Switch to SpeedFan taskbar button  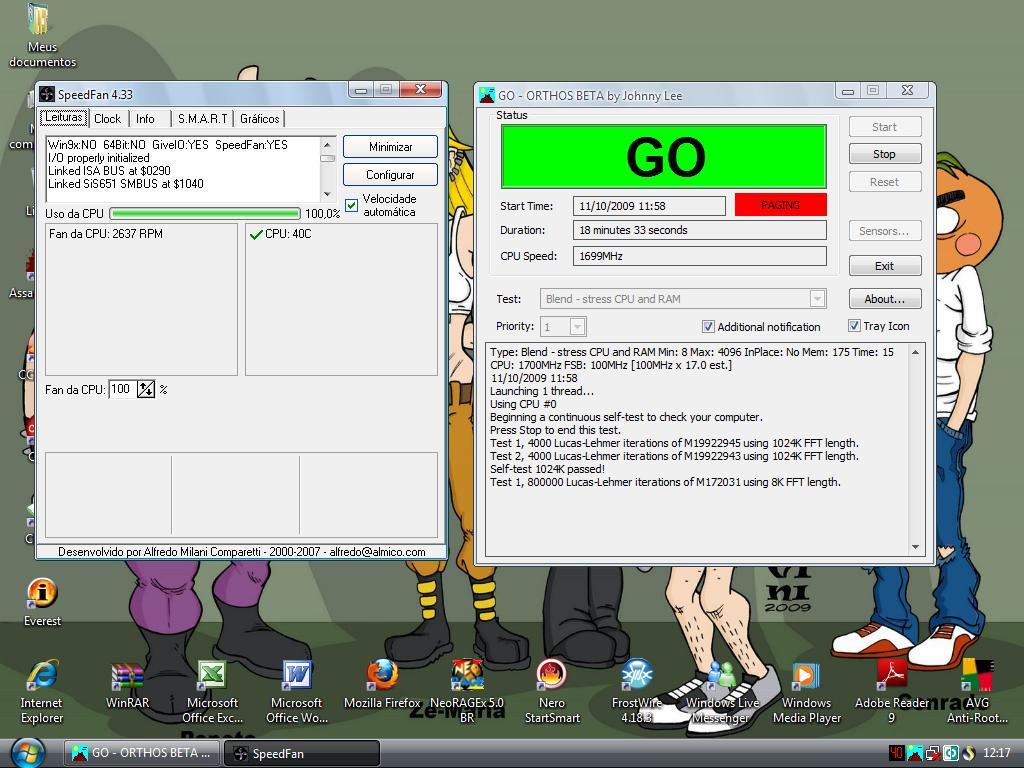click(x=302, y=753)
